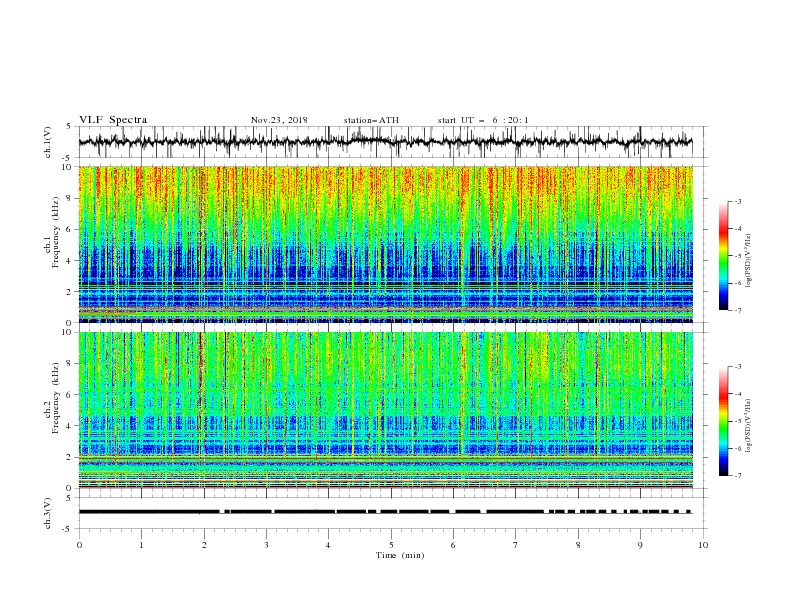Click the "station=ATH" header label

tap(371, 120)
